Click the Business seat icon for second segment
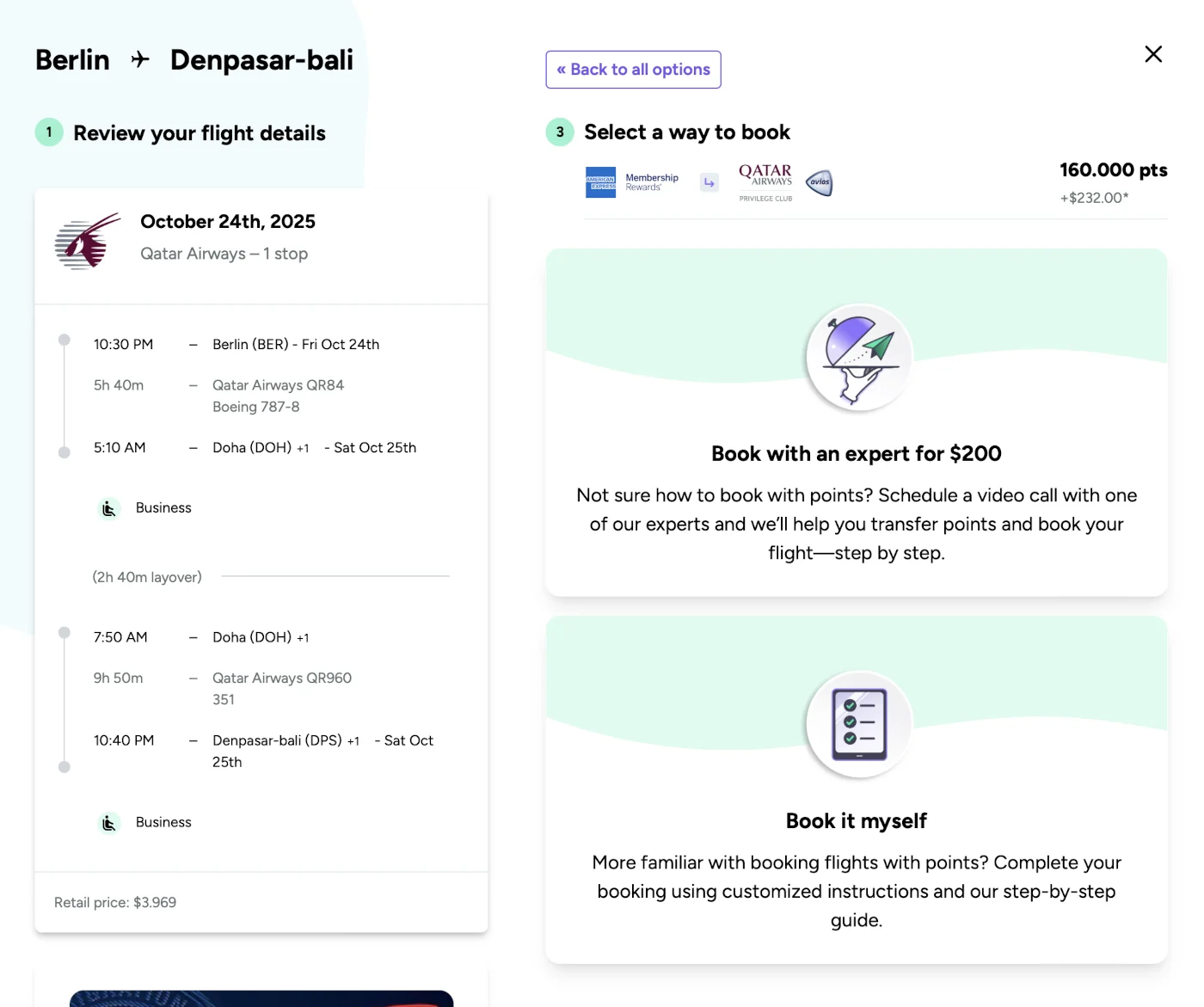The image size is (1204, 1007). [108, 823]
